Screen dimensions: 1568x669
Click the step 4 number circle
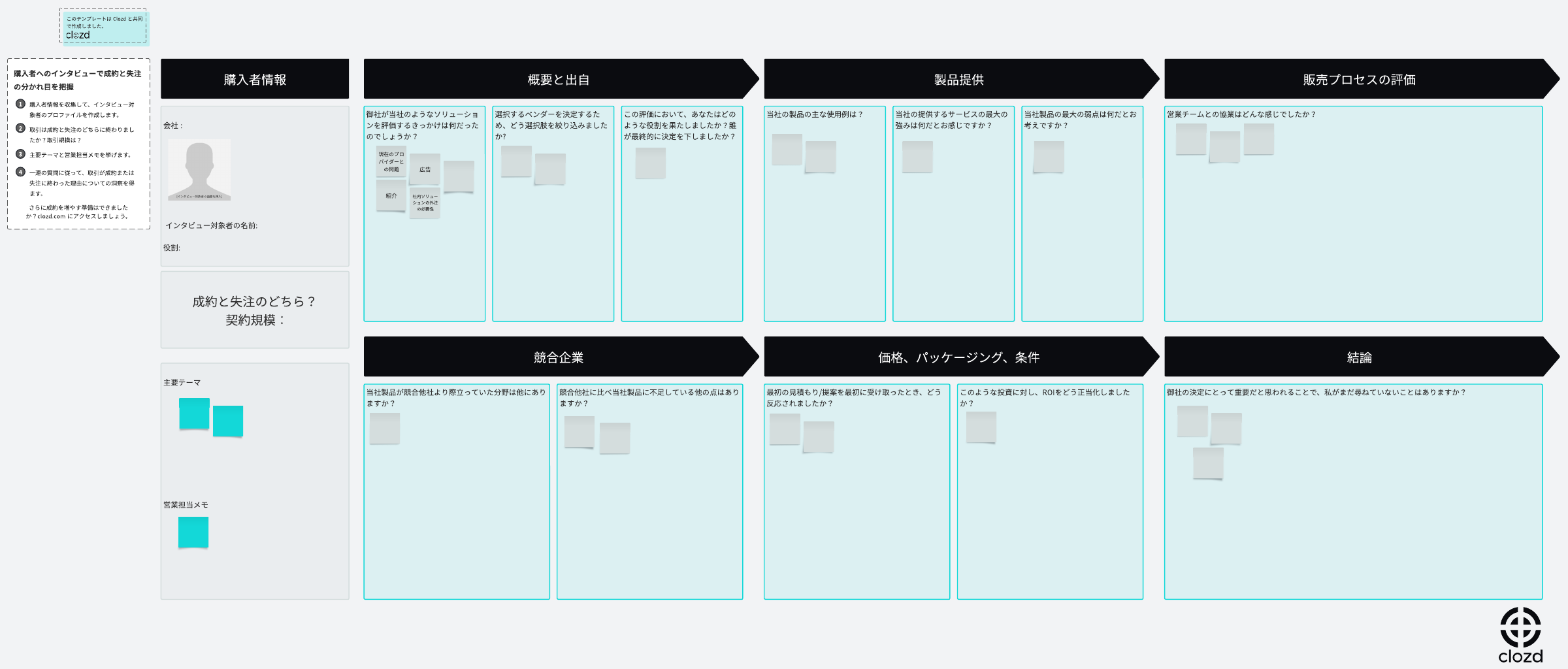20,172
